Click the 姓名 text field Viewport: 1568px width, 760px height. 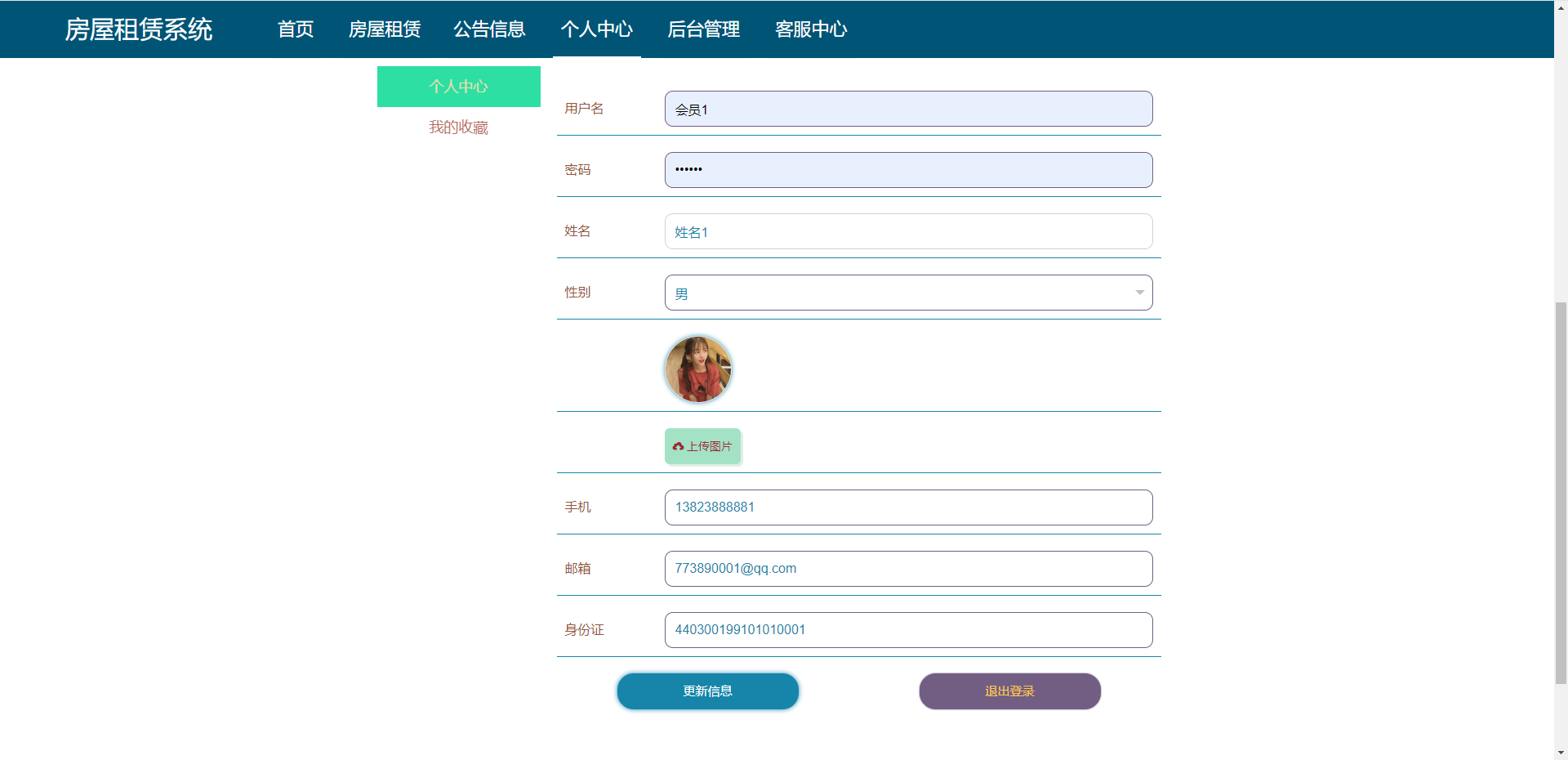click(908, 231)
